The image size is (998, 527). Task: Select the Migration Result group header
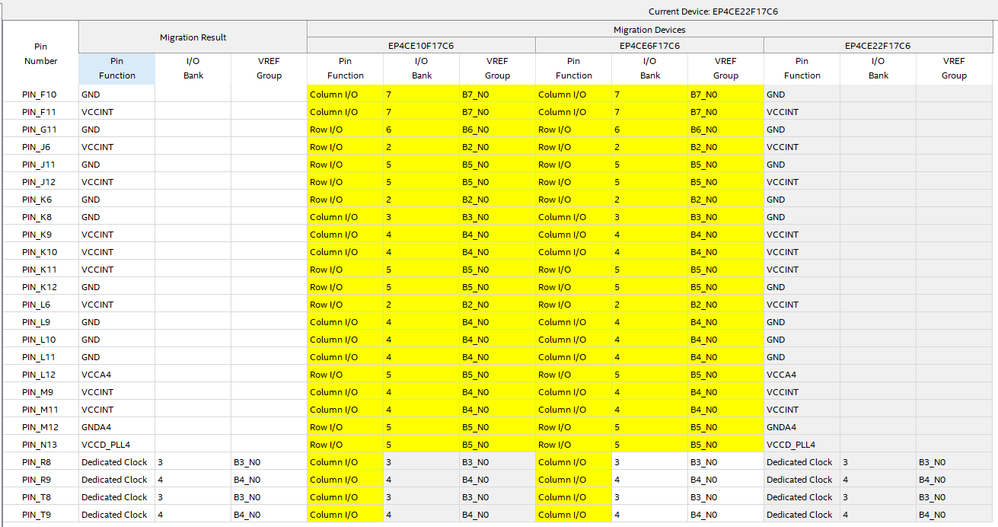(193, 38)
